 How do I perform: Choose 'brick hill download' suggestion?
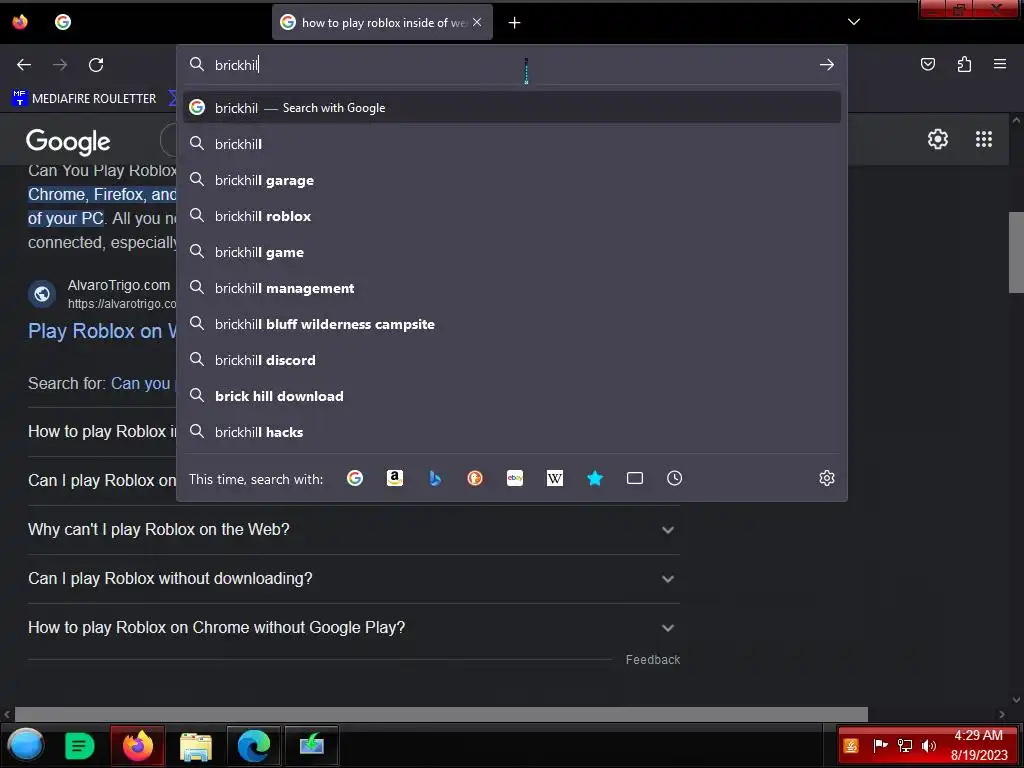click(512, 396)
